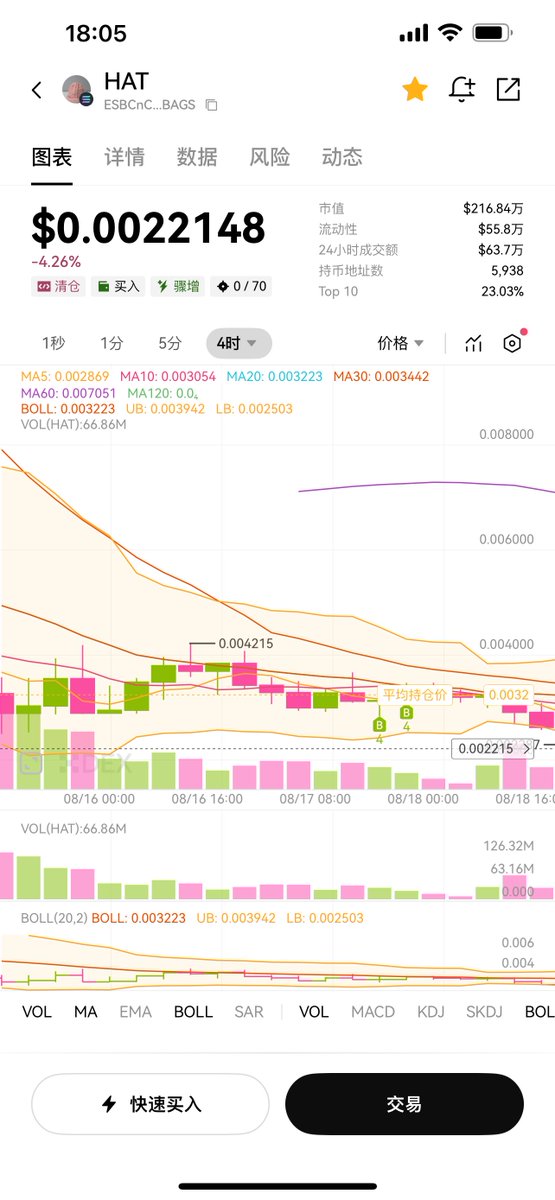The image size is (555, 1200).
Task: Expand the 4时 timeframe dropdown
Action: [x=238, y=343]
